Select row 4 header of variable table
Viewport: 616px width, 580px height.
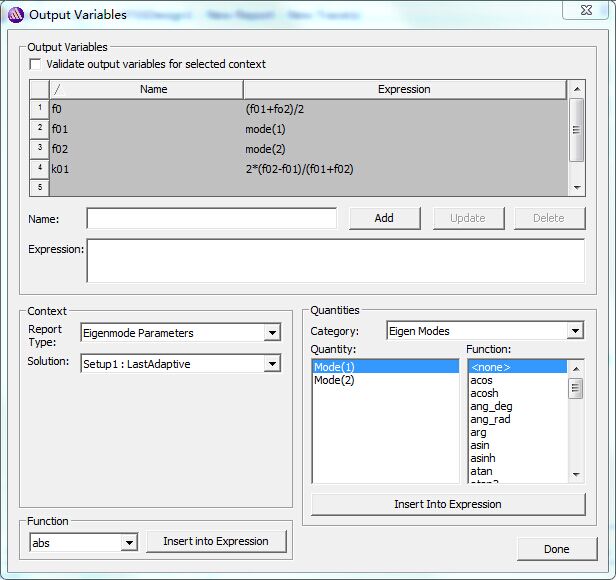coord(39,169)
